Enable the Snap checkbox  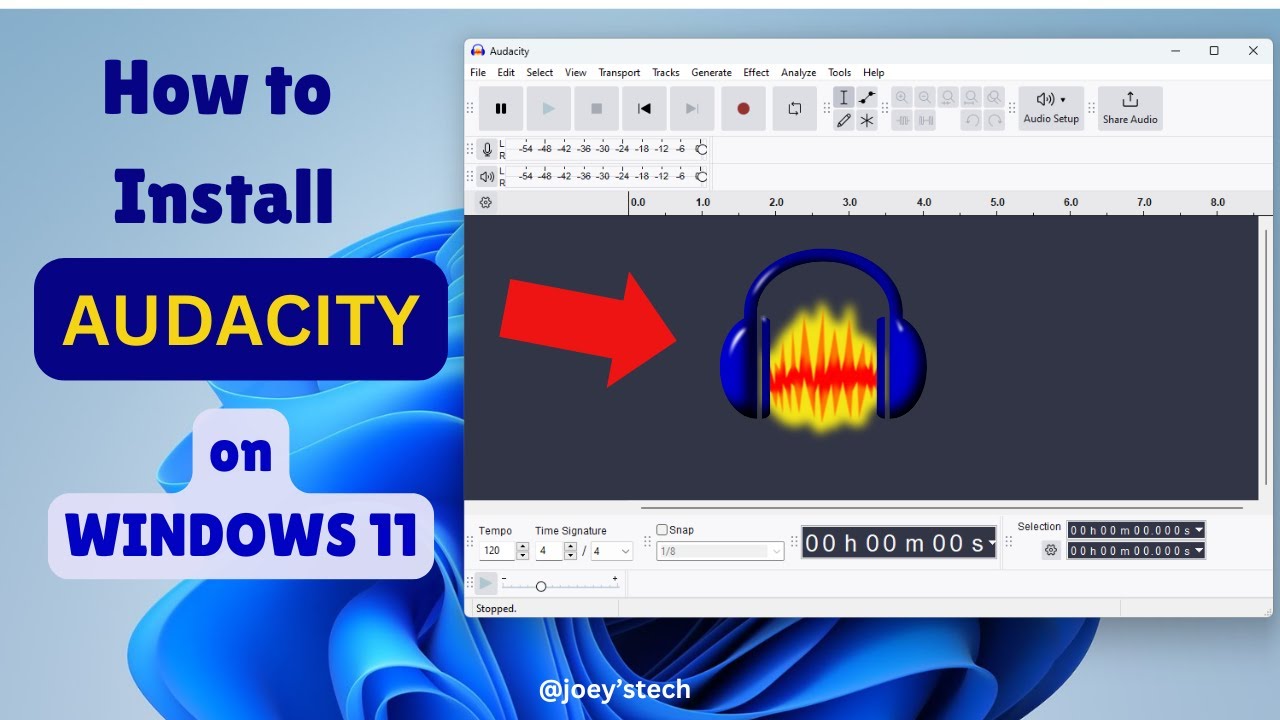click(x=662, y=530)
